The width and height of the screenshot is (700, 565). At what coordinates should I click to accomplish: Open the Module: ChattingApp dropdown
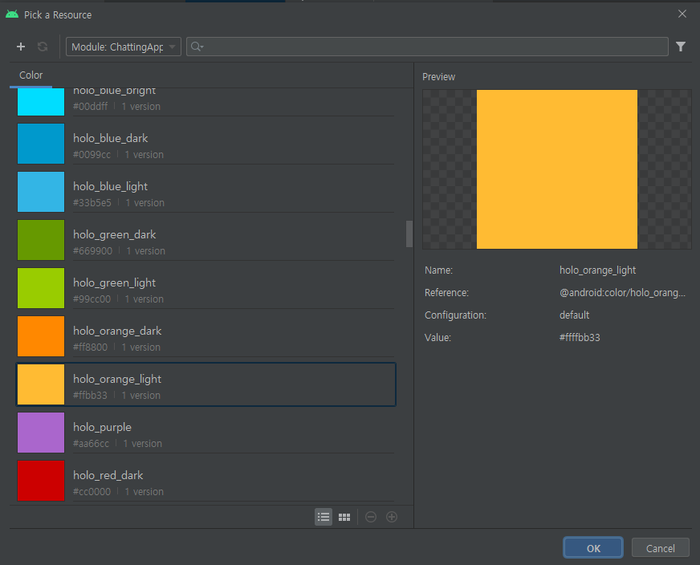point(123,46)
